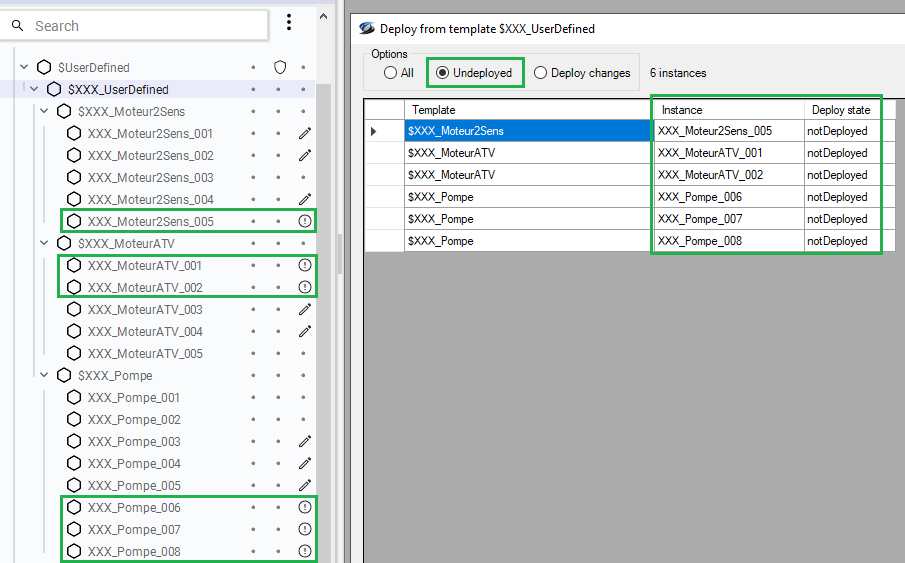The width and height of the screenshot is (905, 563).
Task: Collapse the $XXX_Moteur2Sens tree node
Action: click(x=44, y=111)
